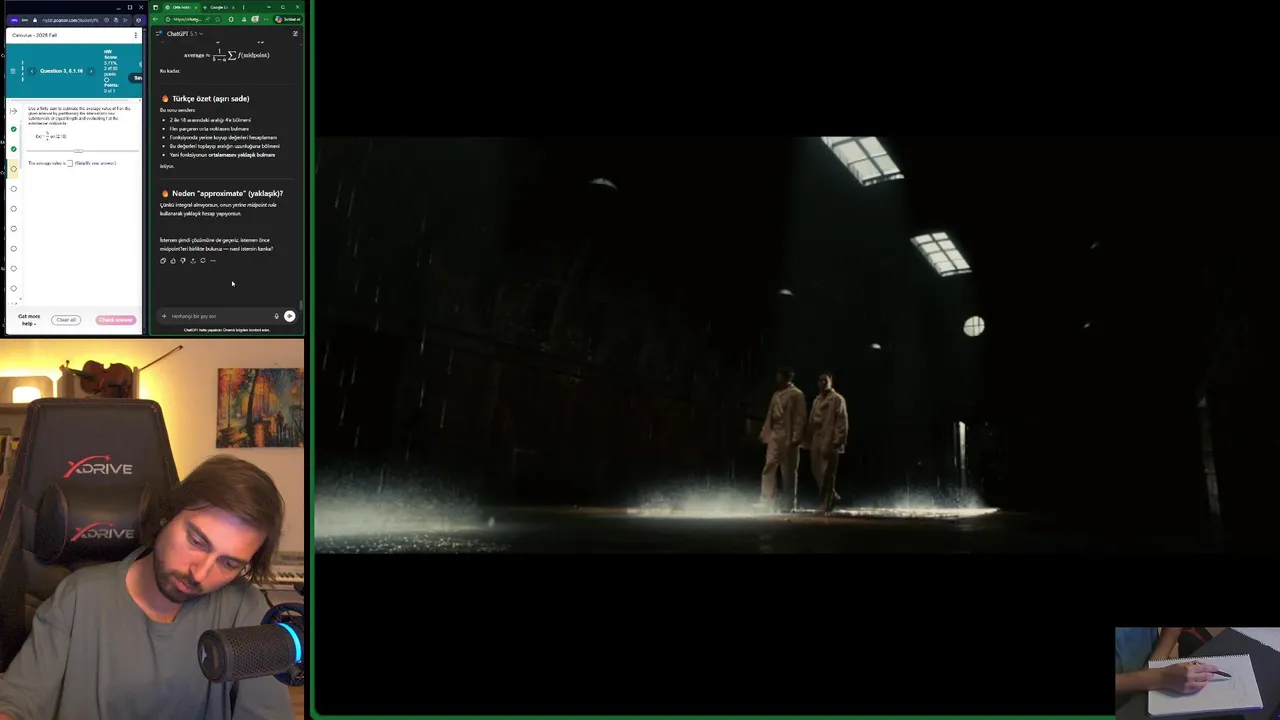
Task: Open the ChatGPT 5.1 model dropdown
Action: coord(185,34)
